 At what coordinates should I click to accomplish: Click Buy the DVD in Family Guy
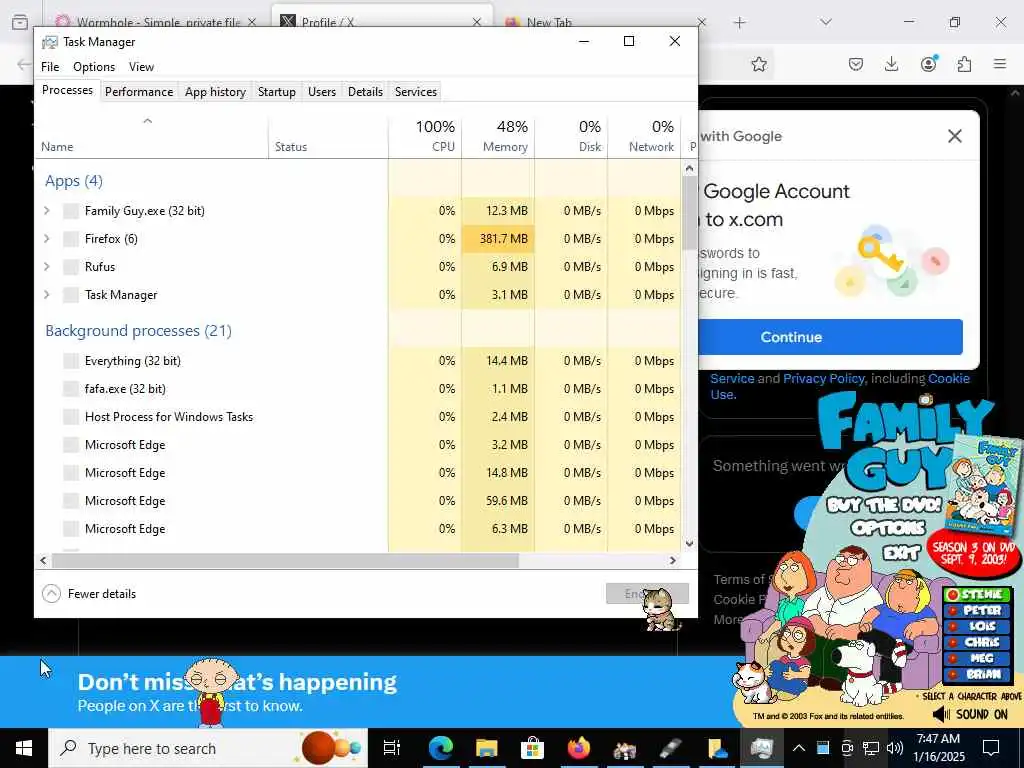point(884,505)
